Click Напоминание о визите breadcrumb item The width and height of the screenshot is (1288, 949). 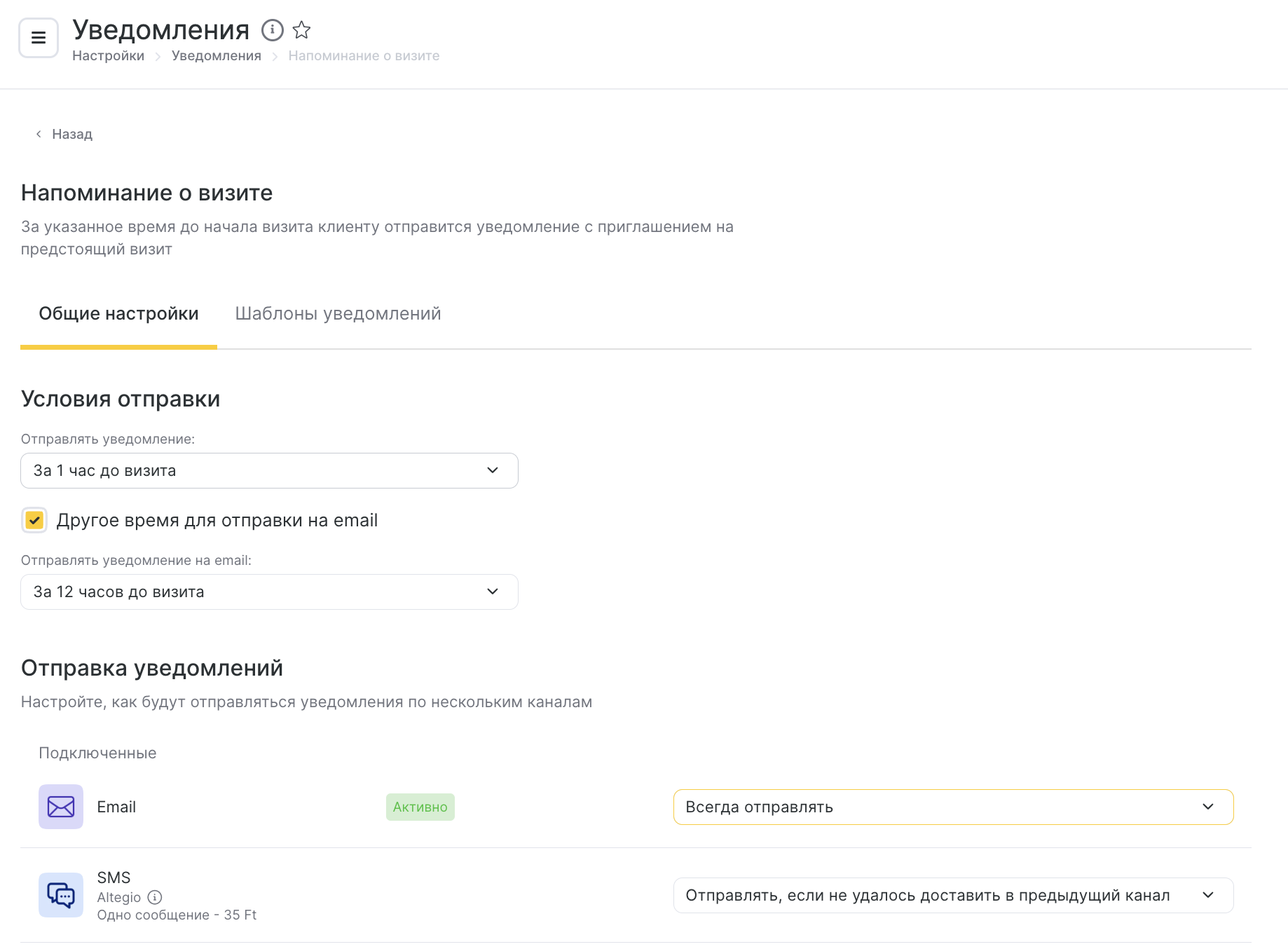pyautogui.click(x=364, y=55)
